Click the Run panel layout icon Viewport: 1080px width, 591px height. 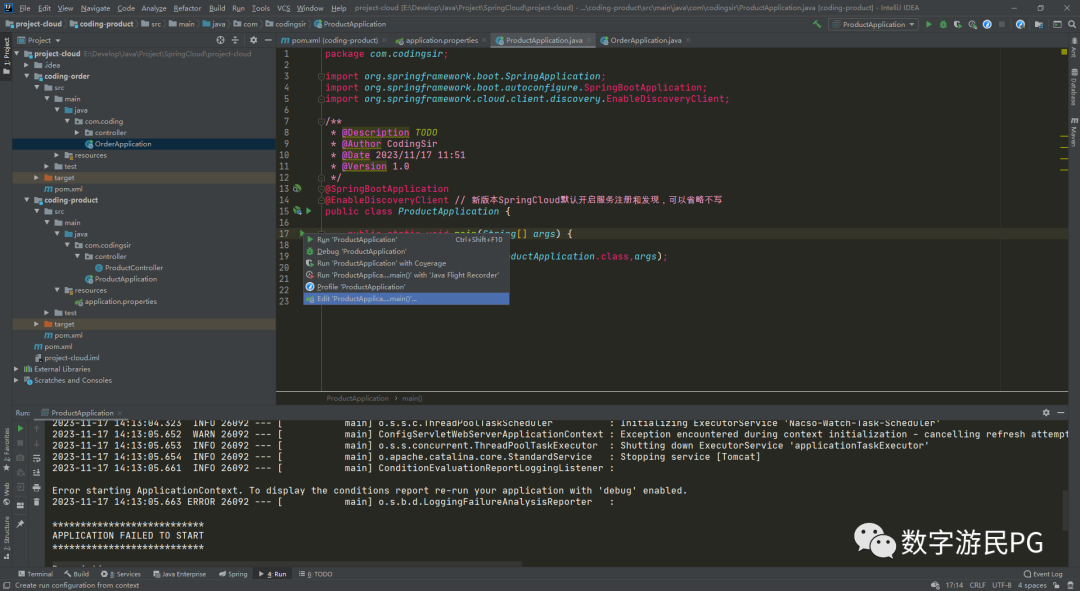(x=20, y=505)
